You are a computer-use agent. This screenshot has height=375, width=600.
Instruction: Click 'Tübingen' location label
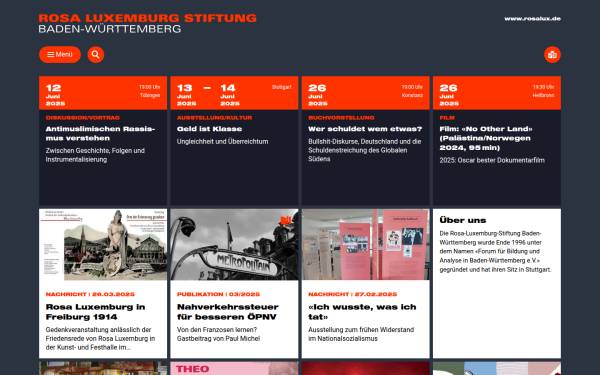click(150, 96)
